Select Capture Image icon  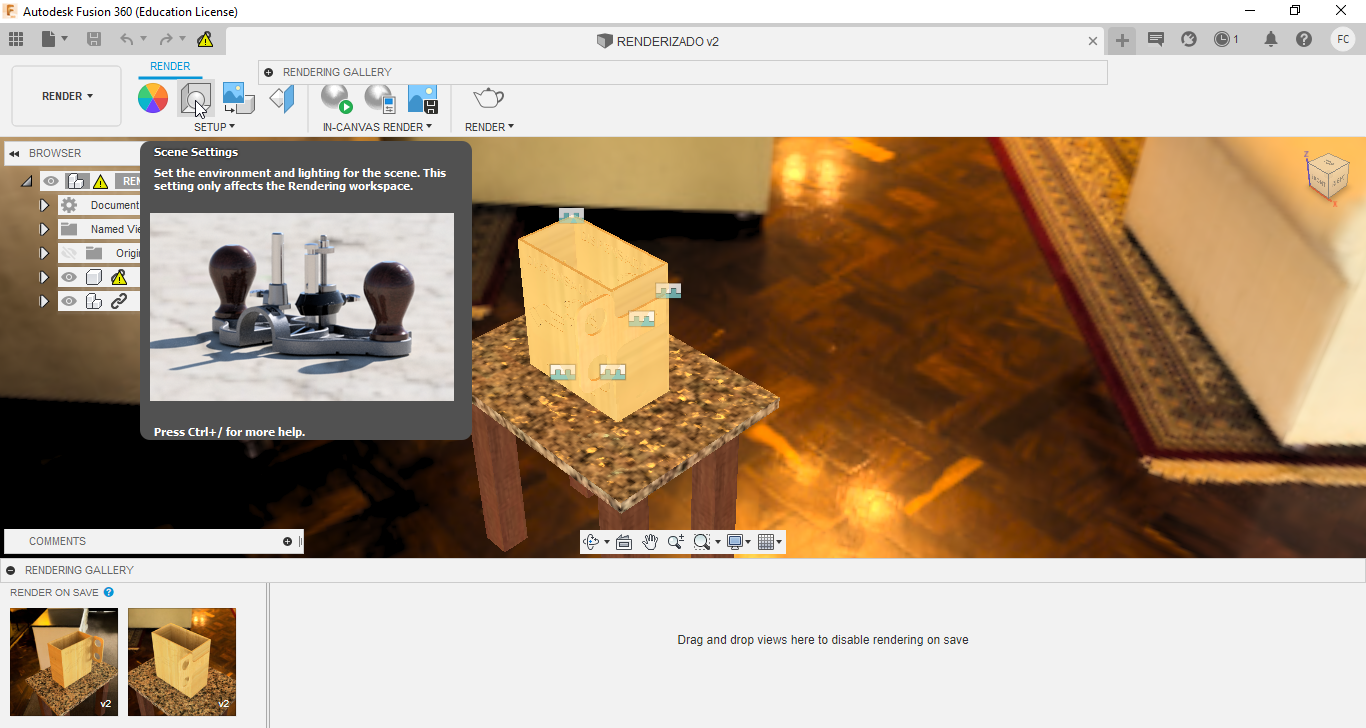click(x=423, y=98)
